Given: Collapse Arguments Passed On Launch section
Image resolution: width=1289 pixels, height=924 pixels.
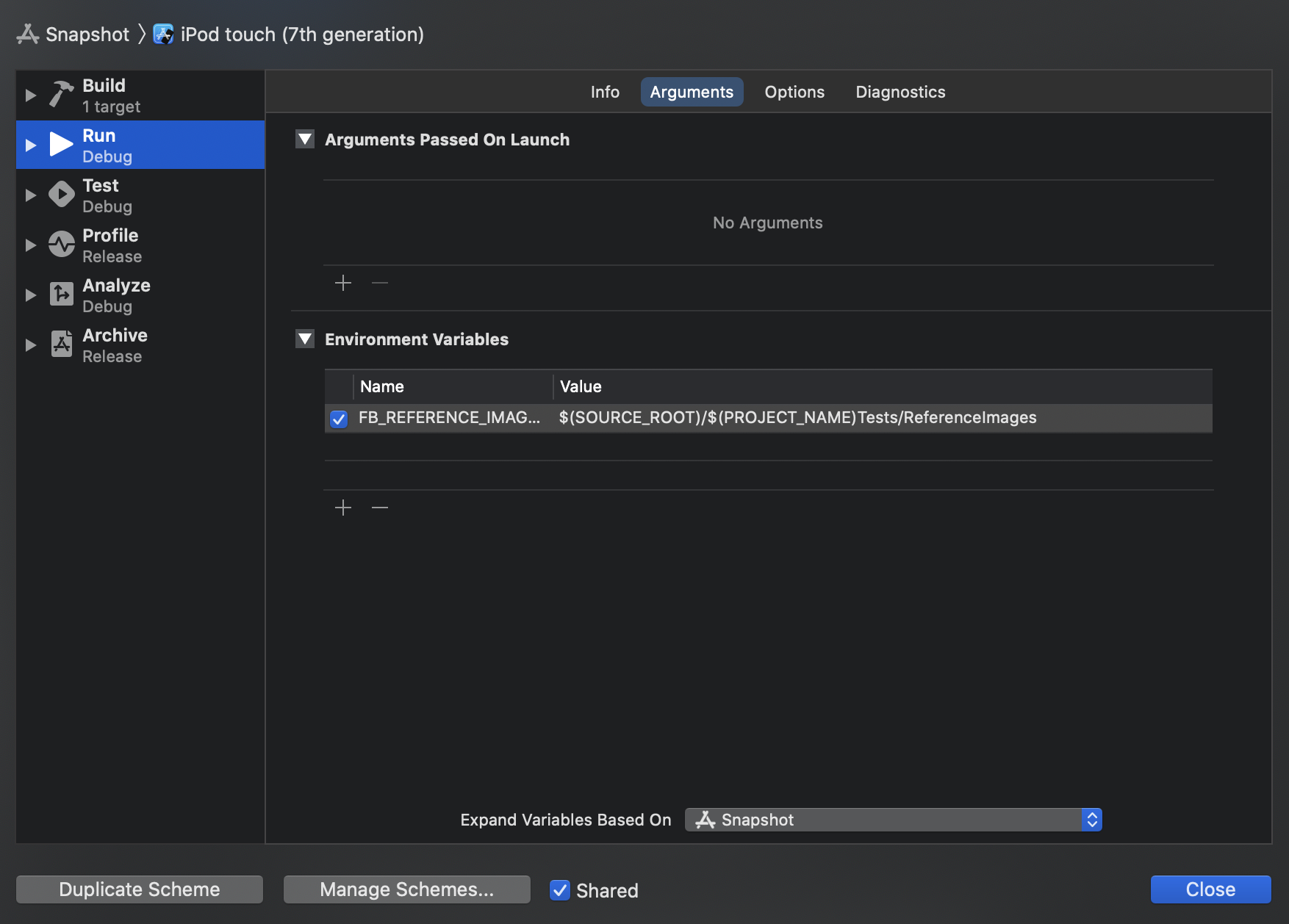Looking at the screenshot, I should 305,139.
